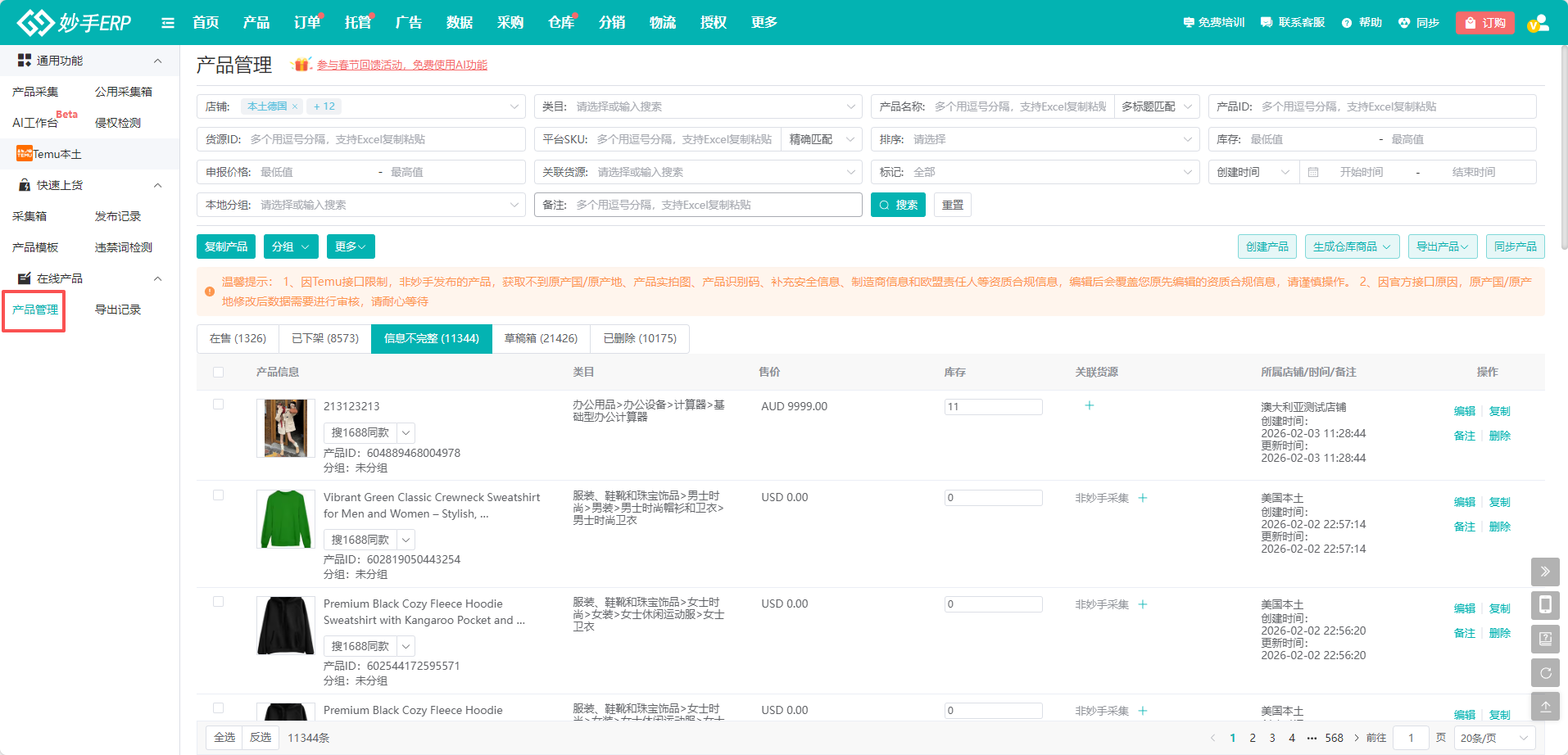
Task: Click the double-arrow expand icon on right toolbar
Action: coord(1545,572)
